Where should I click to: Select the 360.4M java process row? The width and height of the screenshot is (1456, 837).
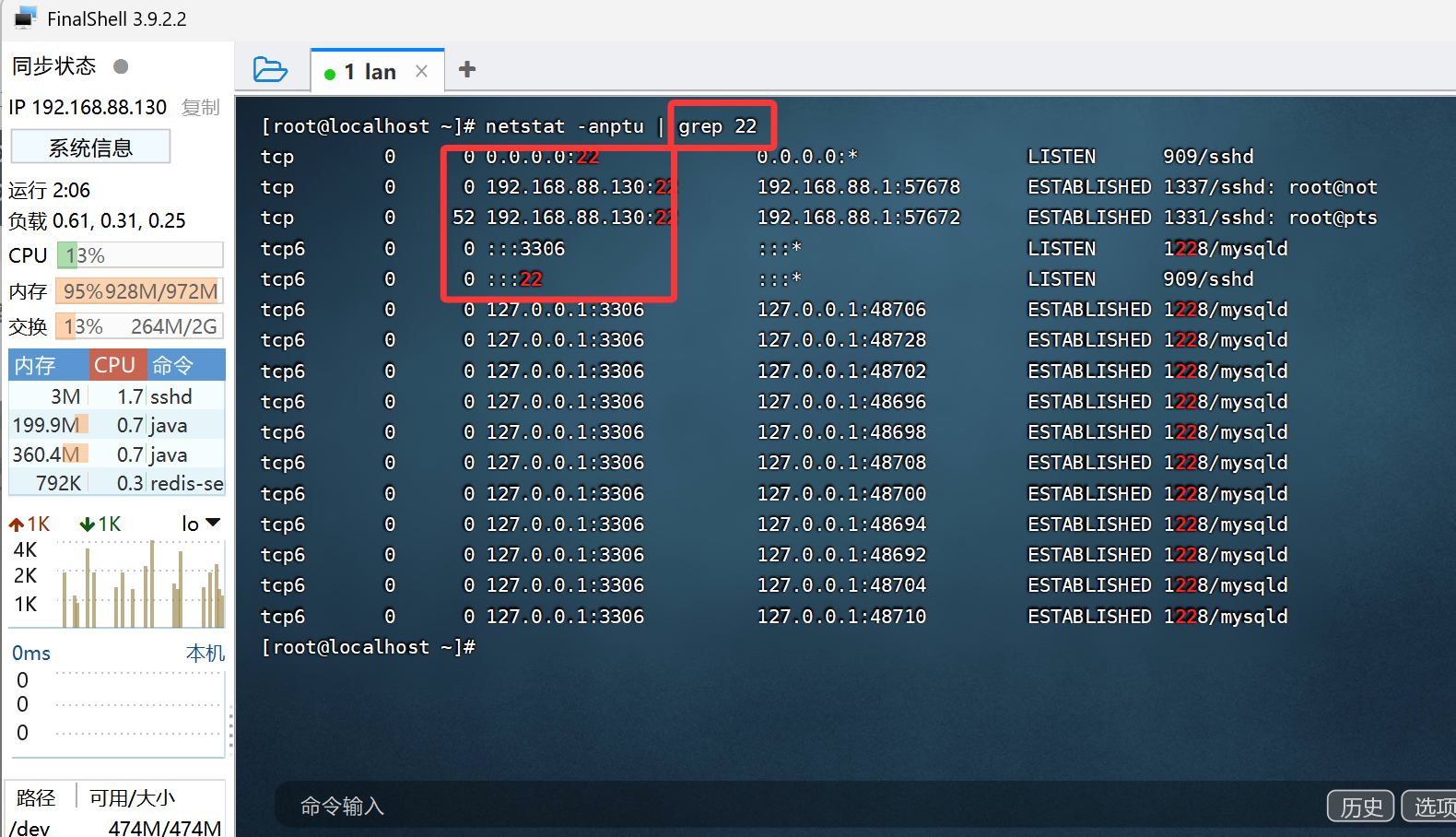coord(117,454)
